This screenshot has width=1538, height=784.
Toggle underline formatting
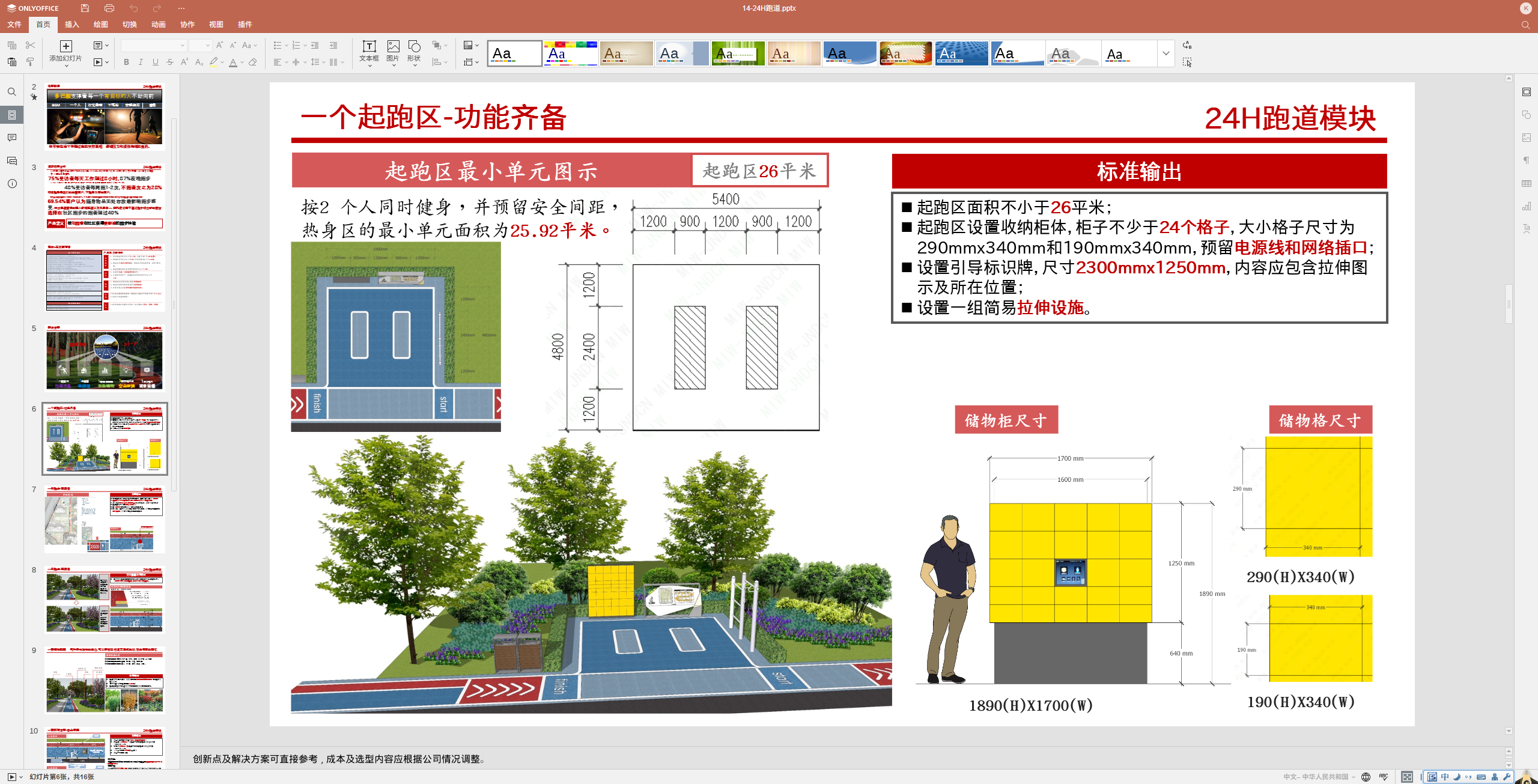(x=156, y=62)
